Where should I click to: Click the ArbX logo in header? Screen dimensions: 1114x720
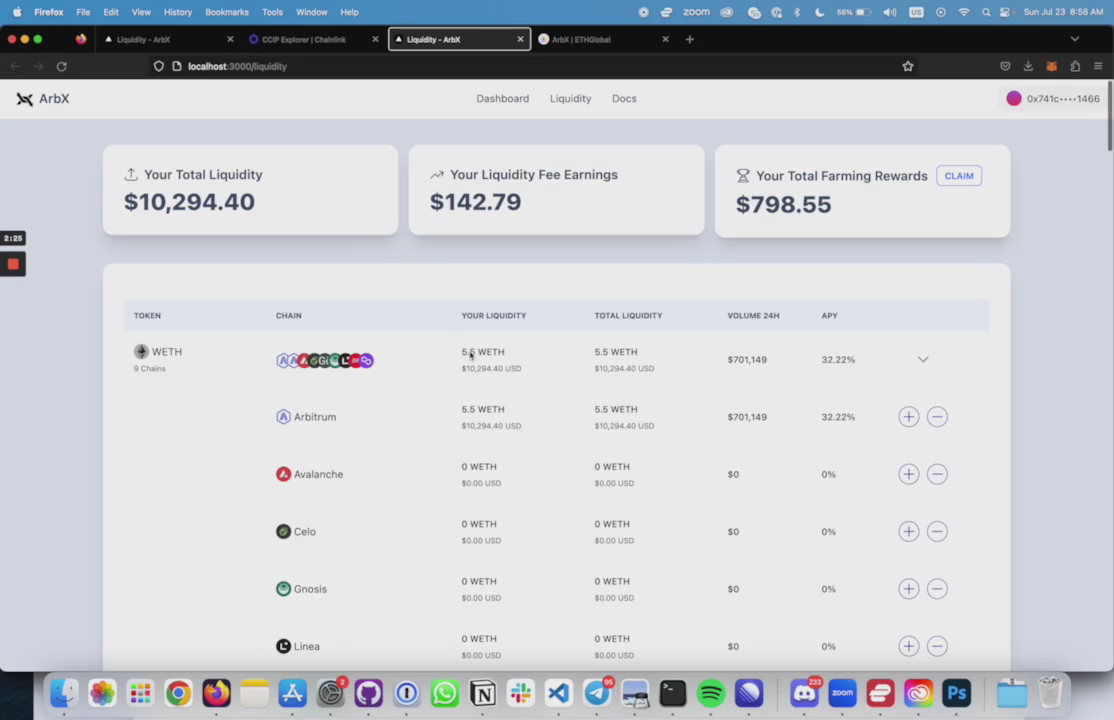[x=43, y=99]
